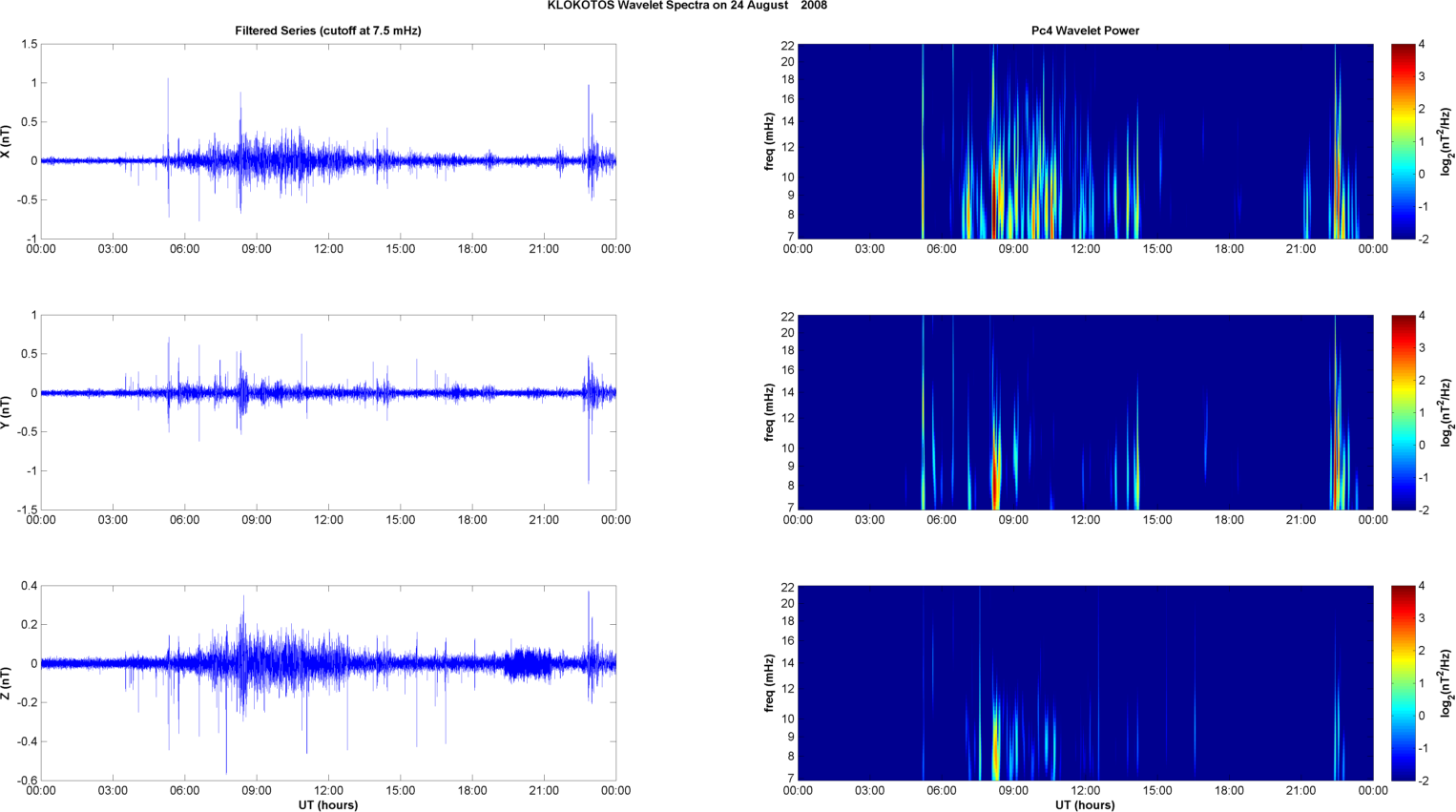Click the X (nT) filtered time series plot

tap(328, 141)
